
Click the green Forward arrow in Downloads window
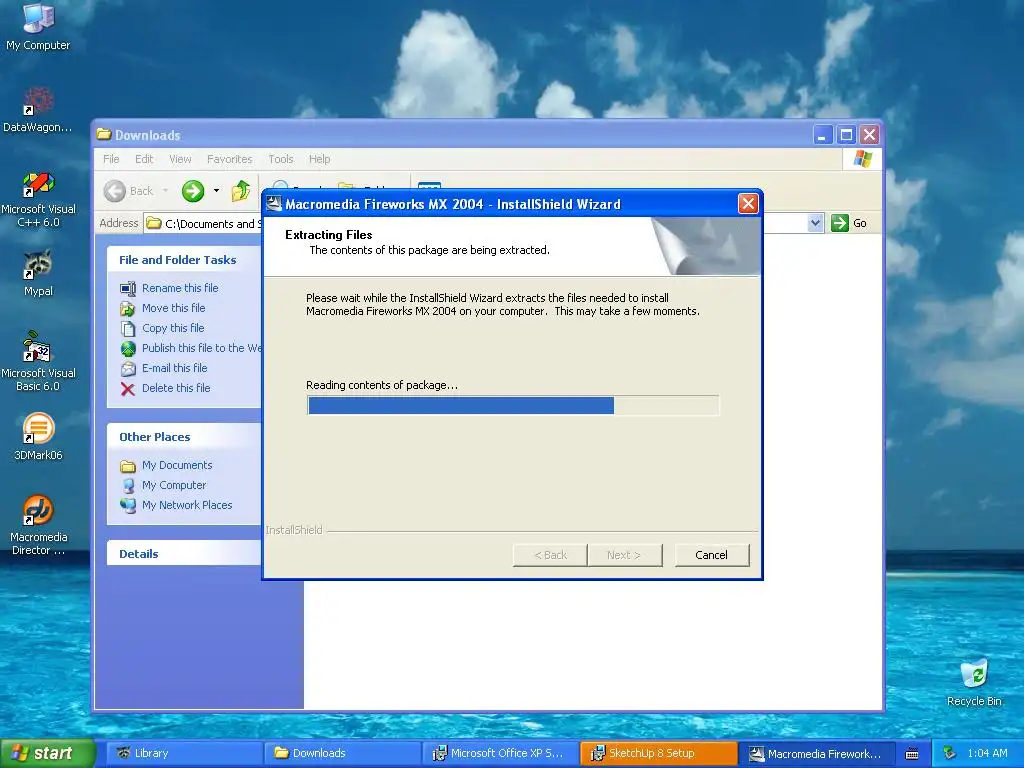click(x=193, y=191)
